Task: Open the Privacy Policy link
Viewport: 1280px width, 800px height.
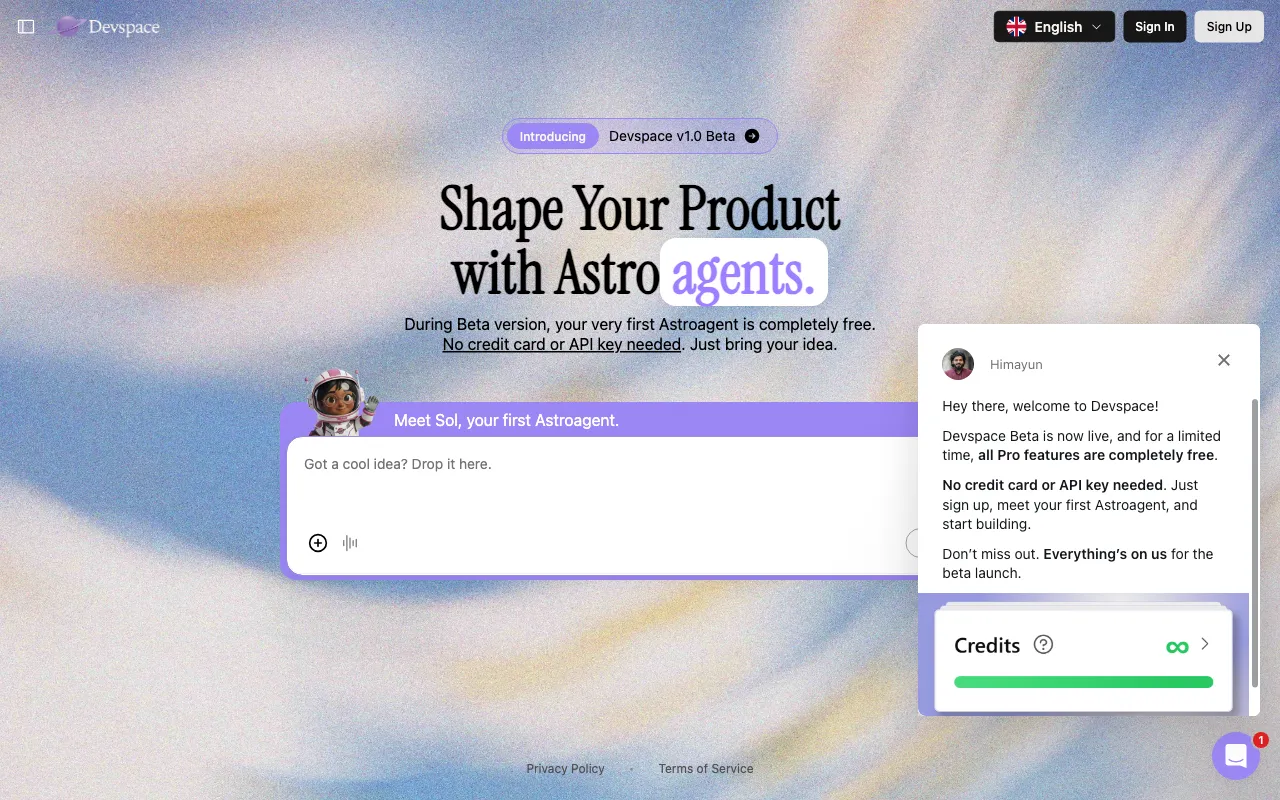Action: [566, 769]
